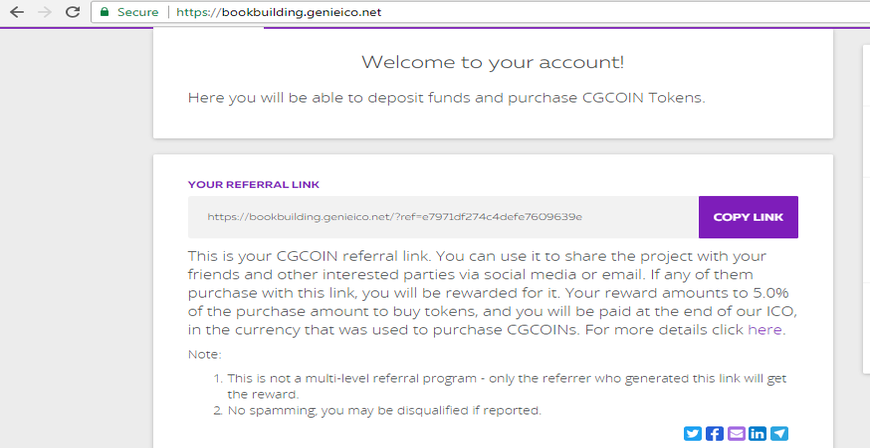Focus the browser address bar URL
The image size is (870, 448).
point(279,12)
